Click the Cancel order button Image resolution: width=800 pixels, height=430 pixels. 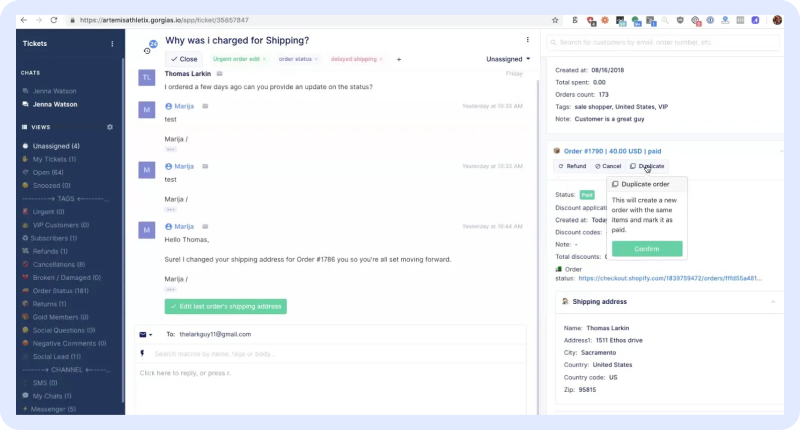[608, 166]
